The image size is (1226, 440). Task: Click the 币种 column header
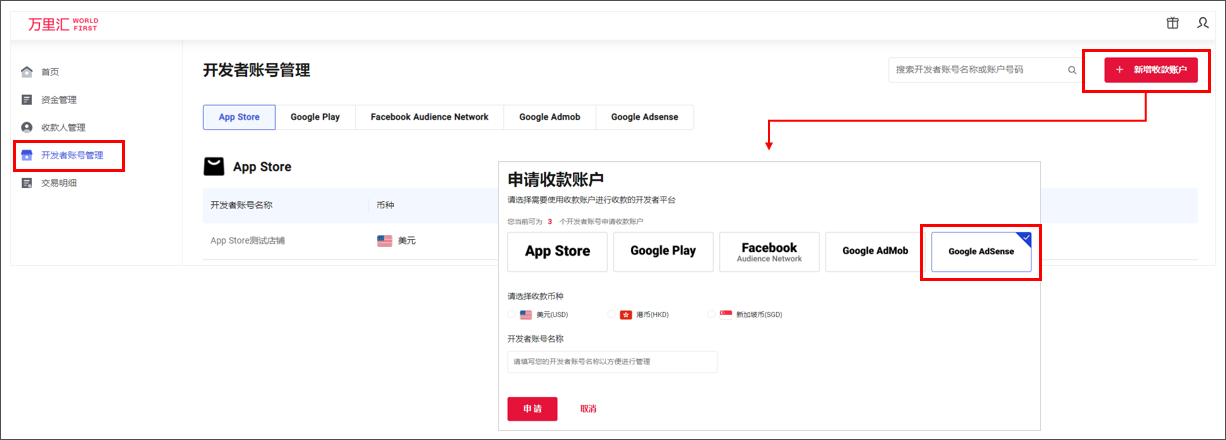(x=386, y=205)
